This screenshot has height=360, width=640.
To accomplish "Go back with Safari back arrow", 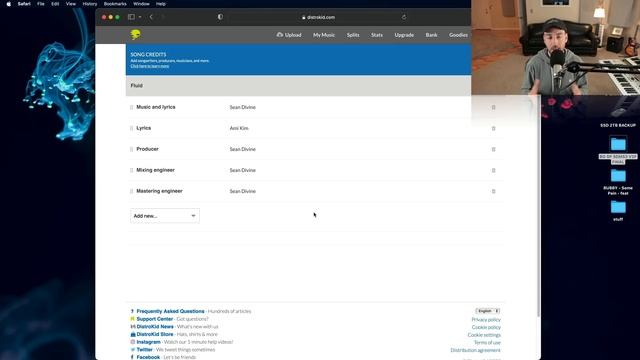I will pyautogui.click(x=151, y=17).
